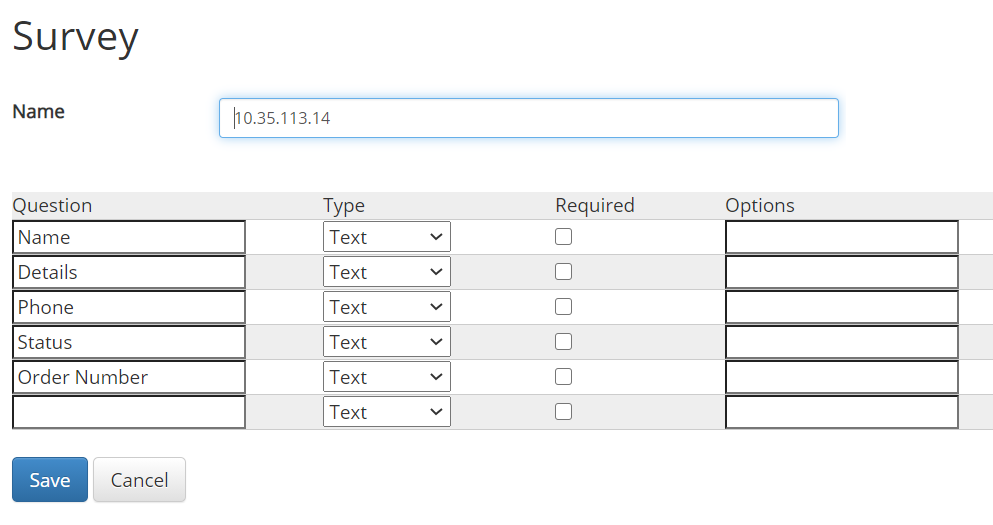Open Type dropdown for Order Number question
This screenshot has width=993, height=525.
(386, 377)
